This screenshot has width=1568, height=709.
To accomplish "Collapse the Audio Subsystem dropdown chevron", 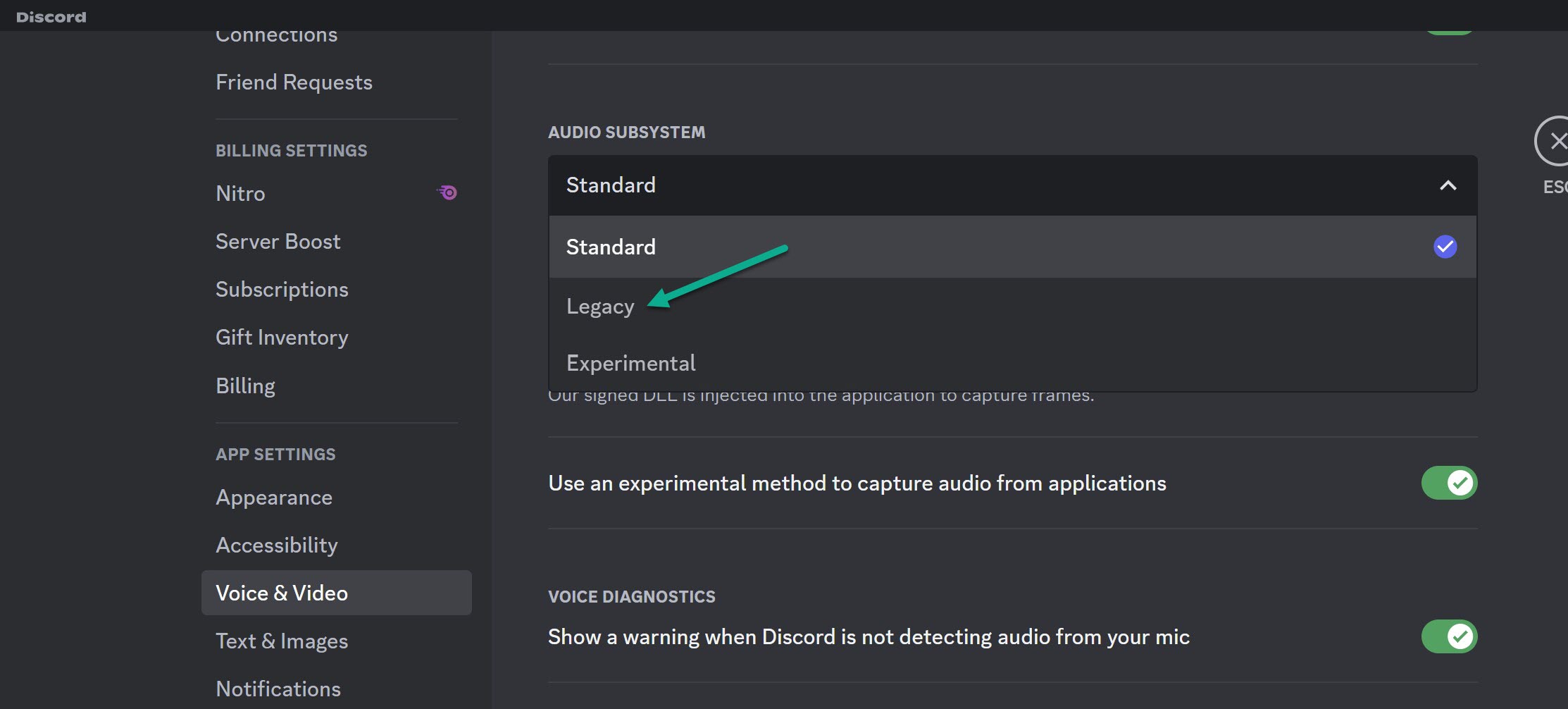I will (x=1448, y=185).
